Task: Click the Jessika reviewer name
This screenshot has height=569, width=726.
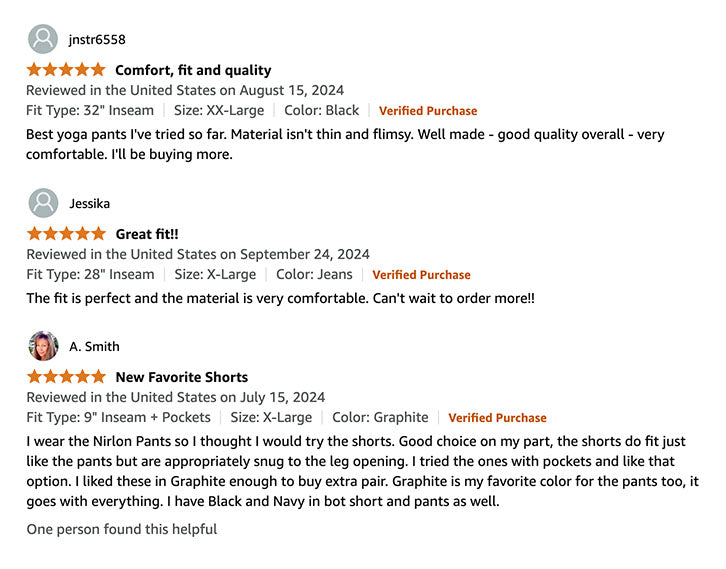Action: pyautogui.click(x=90, y=204)
